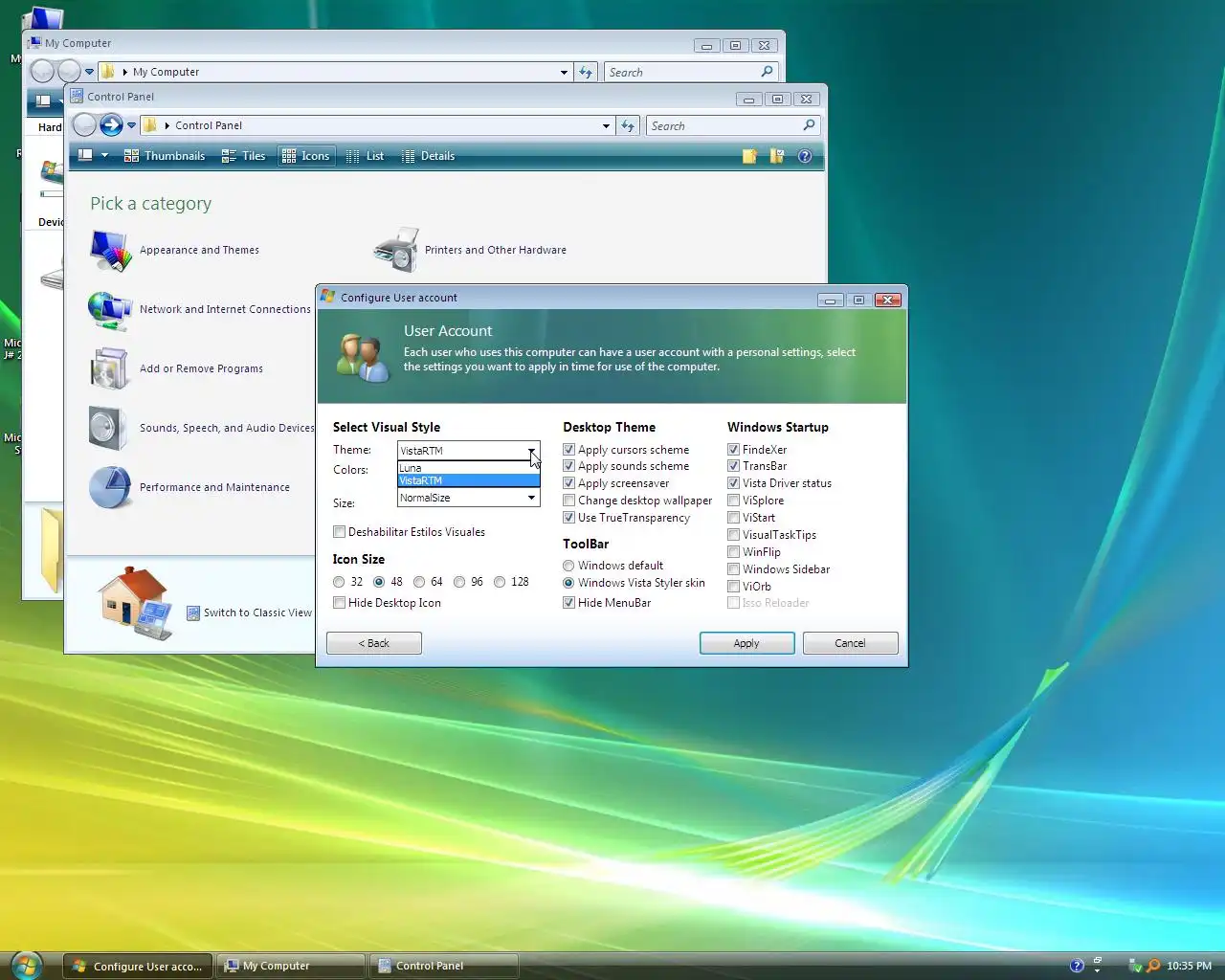Screen dimensions: 1225x980
Task: Click the search magnifier tray icon
Action: coord(1153,966)
